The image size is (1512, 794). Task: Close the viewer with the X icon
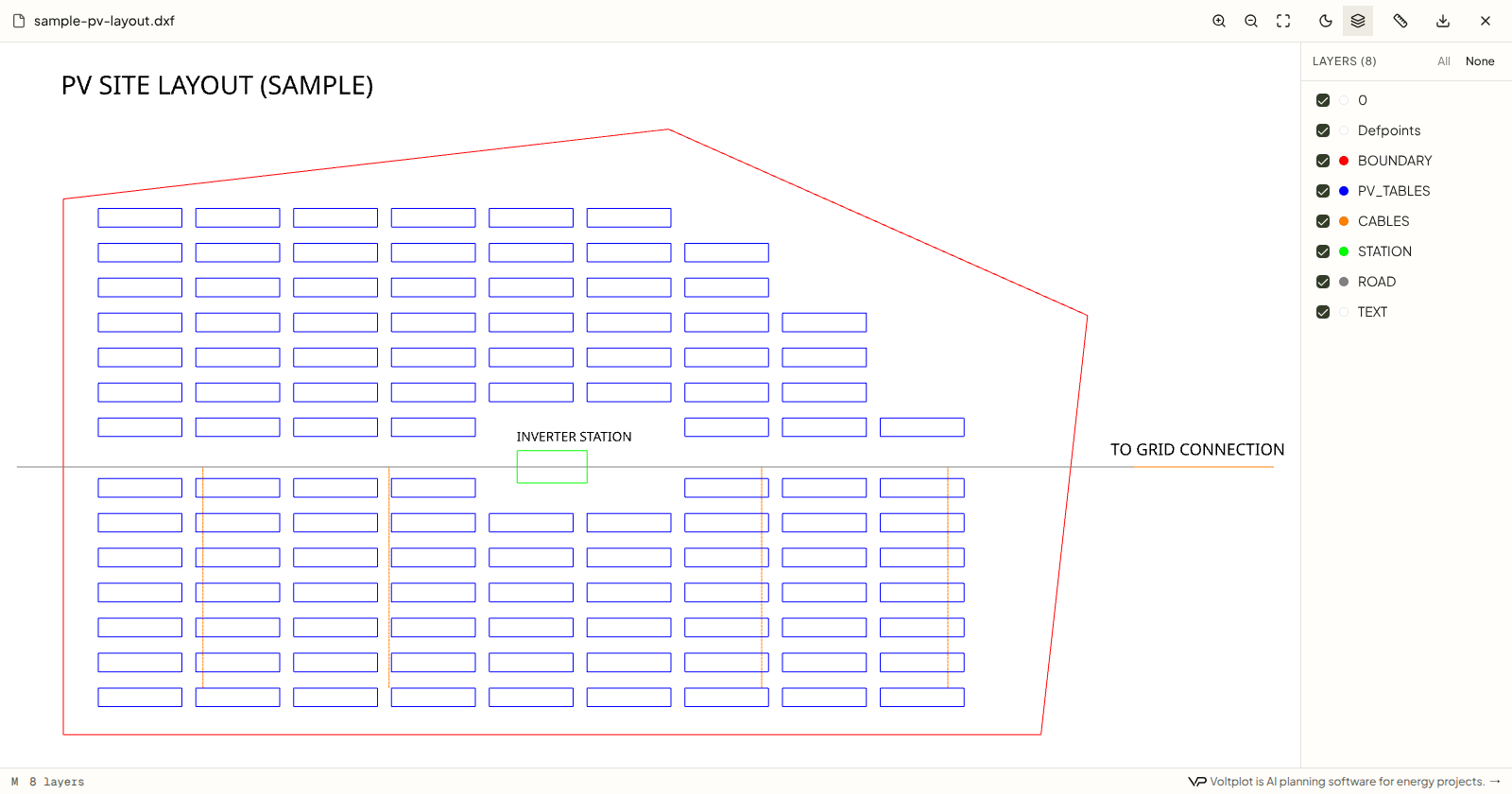pos(1486,21)
